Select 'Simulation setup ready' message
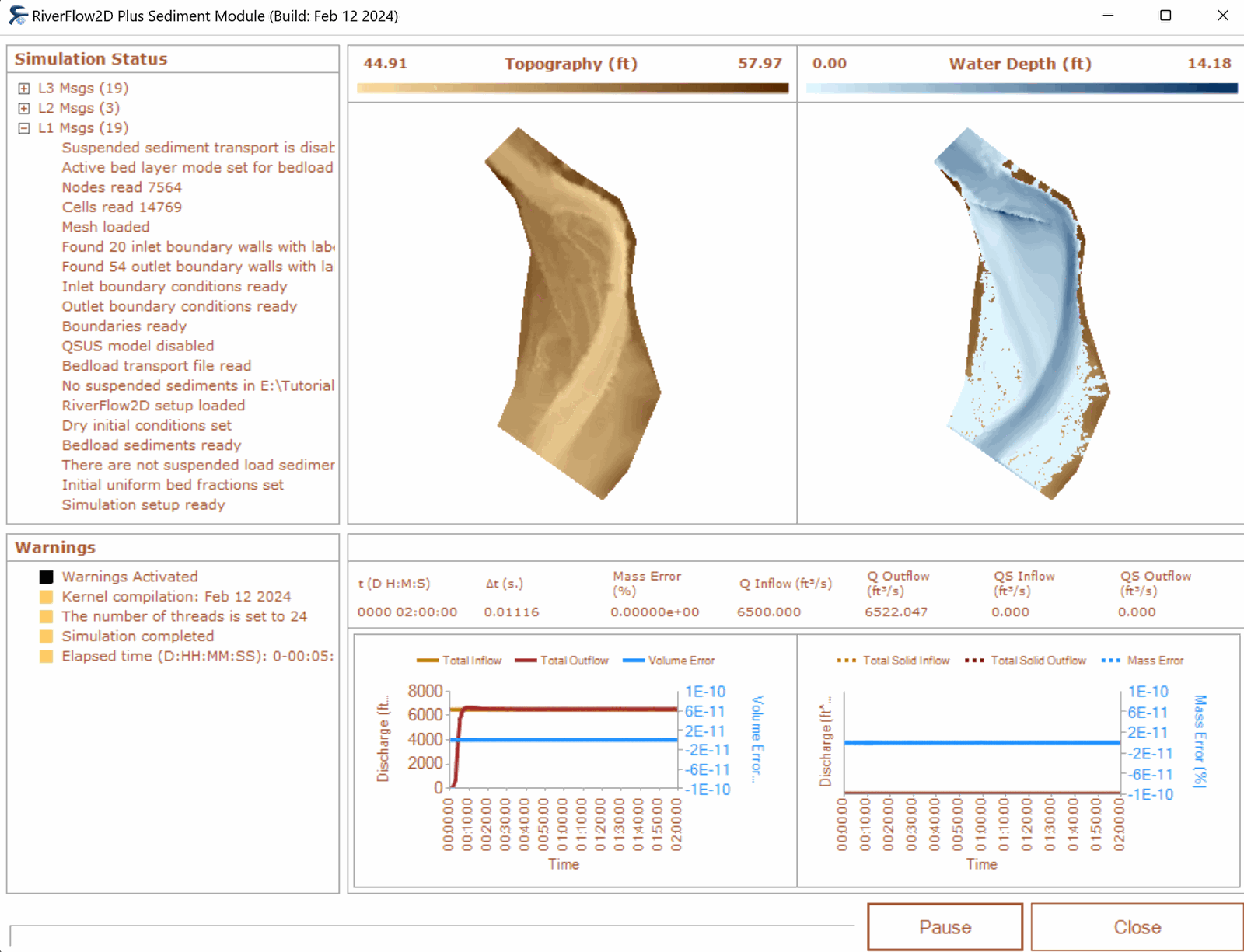Viewport: 1244px width, 952px height. coord(143,504)
